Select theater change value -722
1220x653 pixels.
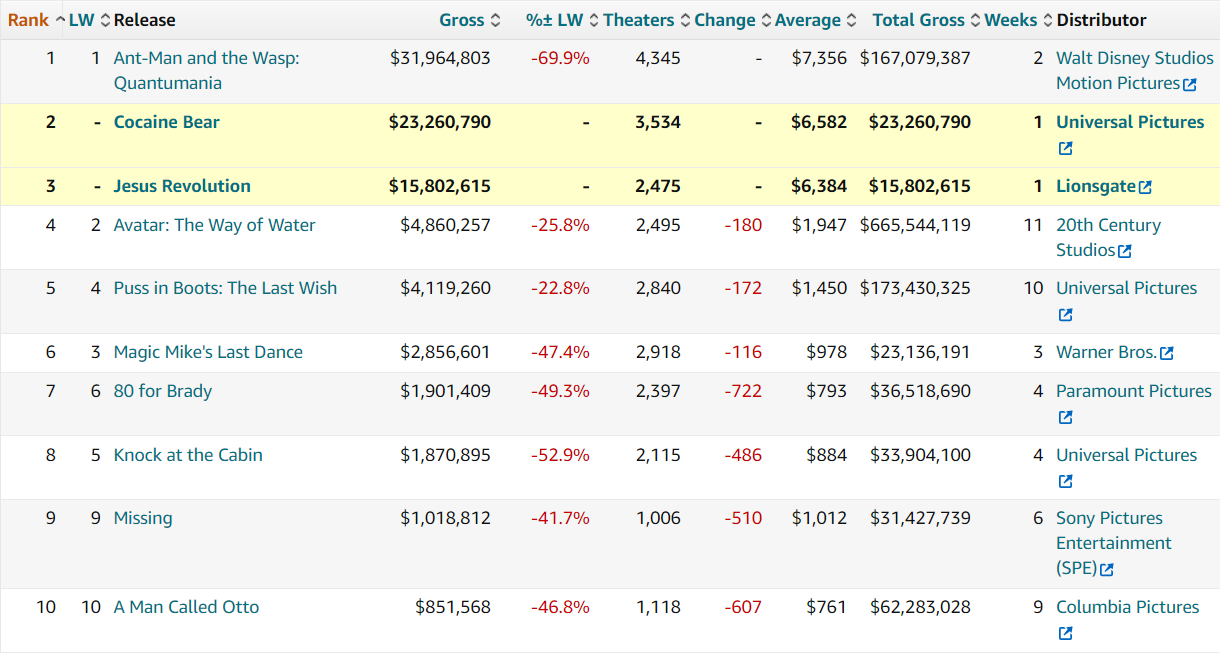pos(743,391)
